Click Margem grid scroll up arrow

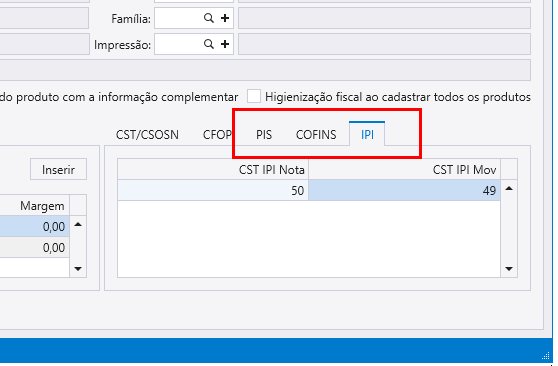tap(78, 224)
